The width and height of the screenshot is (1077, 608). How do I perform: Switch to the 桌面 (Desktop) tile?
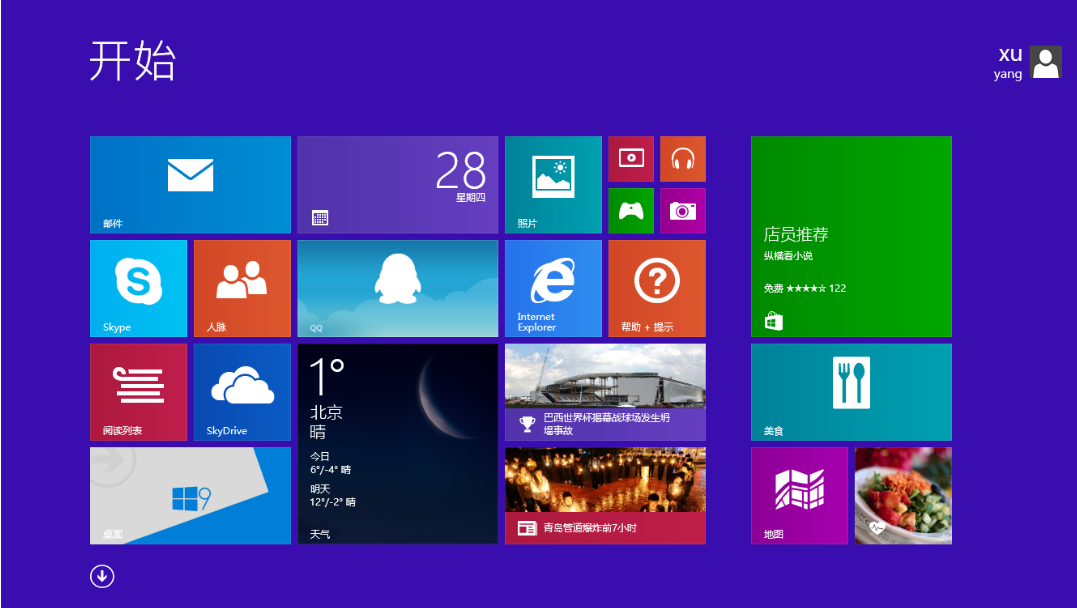click(x=190, y=495)
